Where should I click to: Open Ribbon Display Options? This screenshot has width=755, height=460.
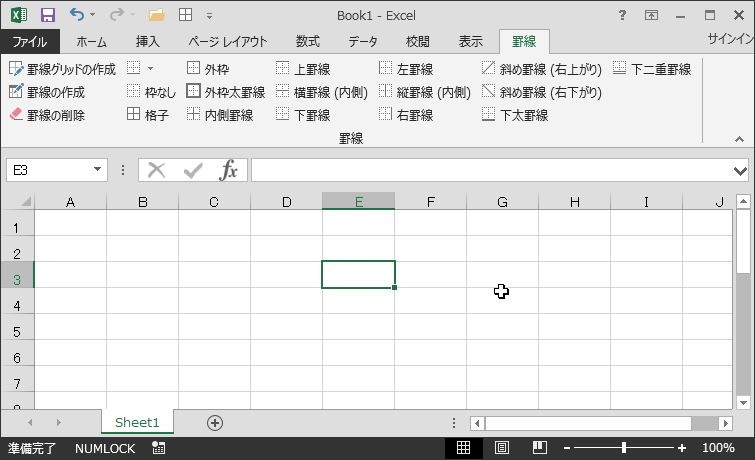tap(651, 15)
